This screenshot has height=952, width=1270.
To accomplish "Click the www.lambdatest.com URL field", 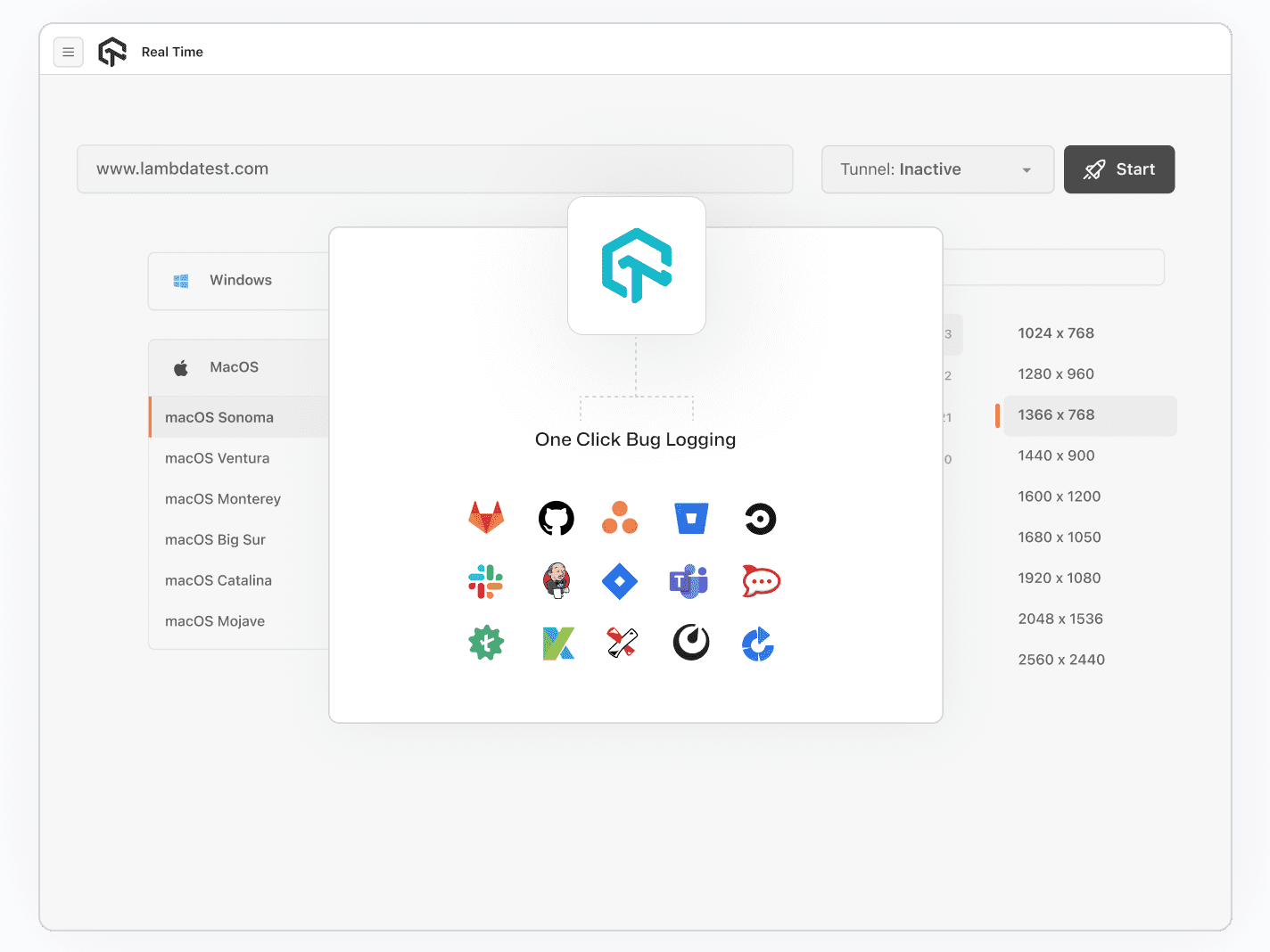I will click(434, 168).
